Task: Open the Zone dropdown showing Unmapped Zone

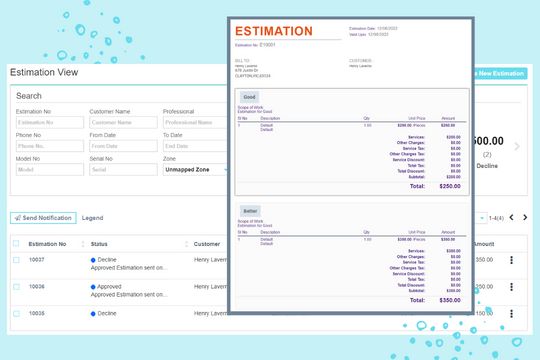Action: pos(195,169)
